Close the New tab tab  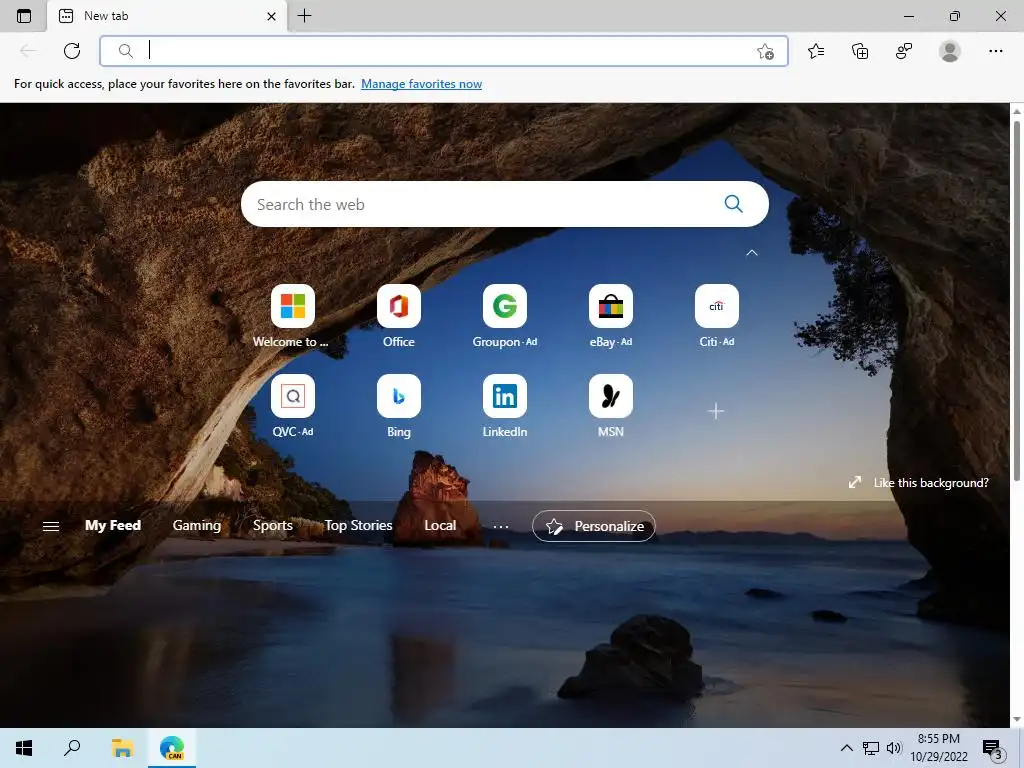tap(272, 16)
